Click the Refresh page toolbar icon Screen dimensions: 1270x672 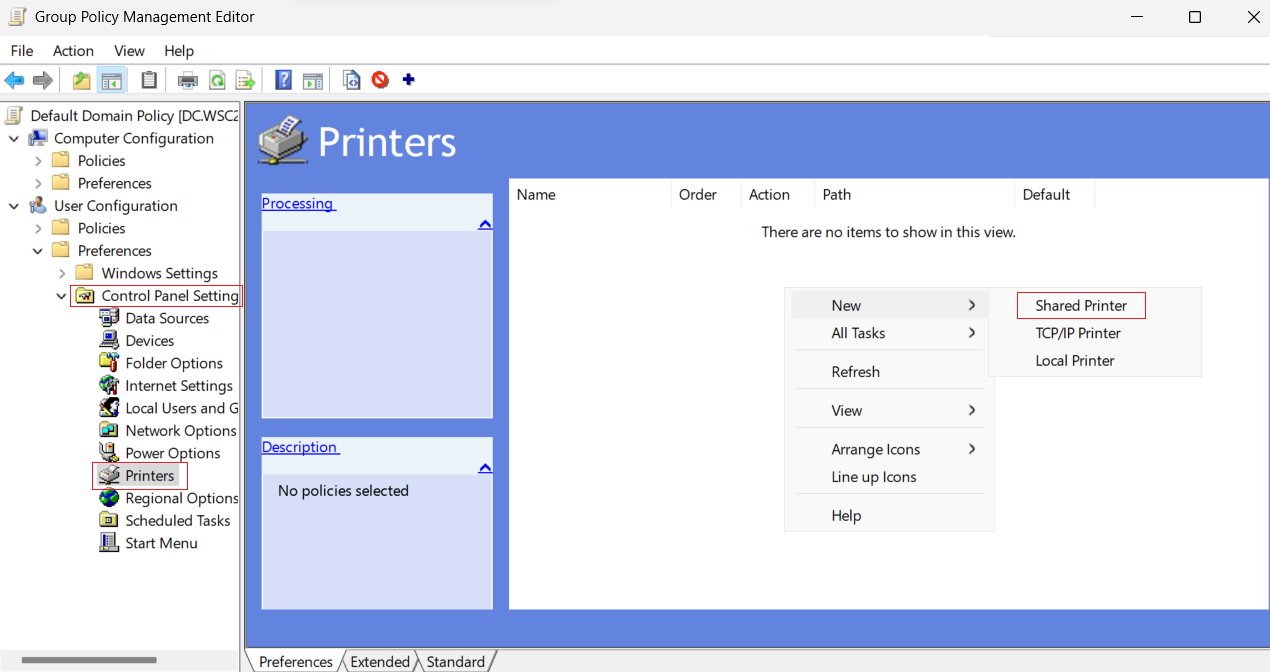[x=216, y=80]
